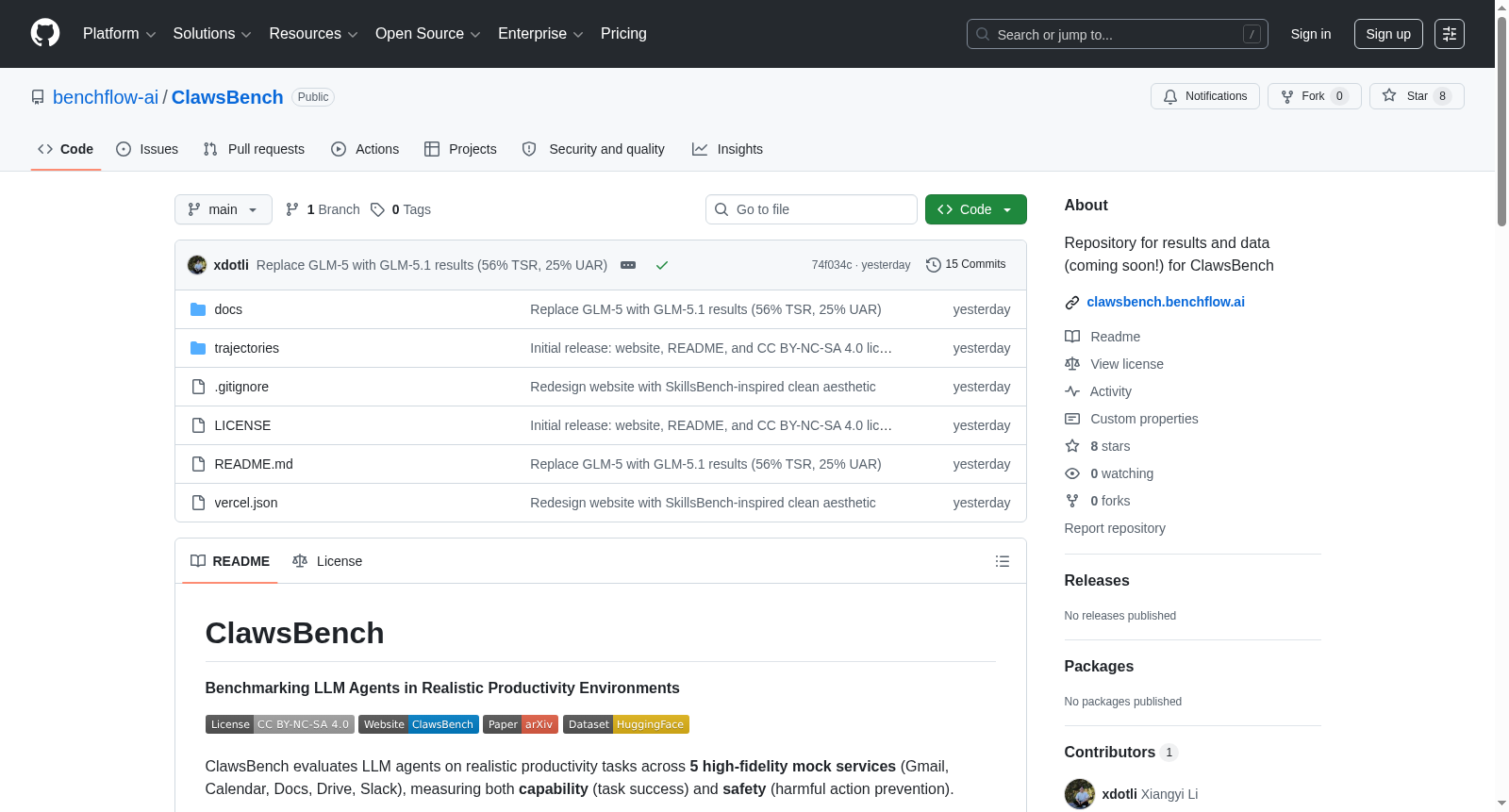Image resolution: width=1509 pixels, height=812 pixels.
Task: Click the README.md file icon
Action: tap(198, 464)
